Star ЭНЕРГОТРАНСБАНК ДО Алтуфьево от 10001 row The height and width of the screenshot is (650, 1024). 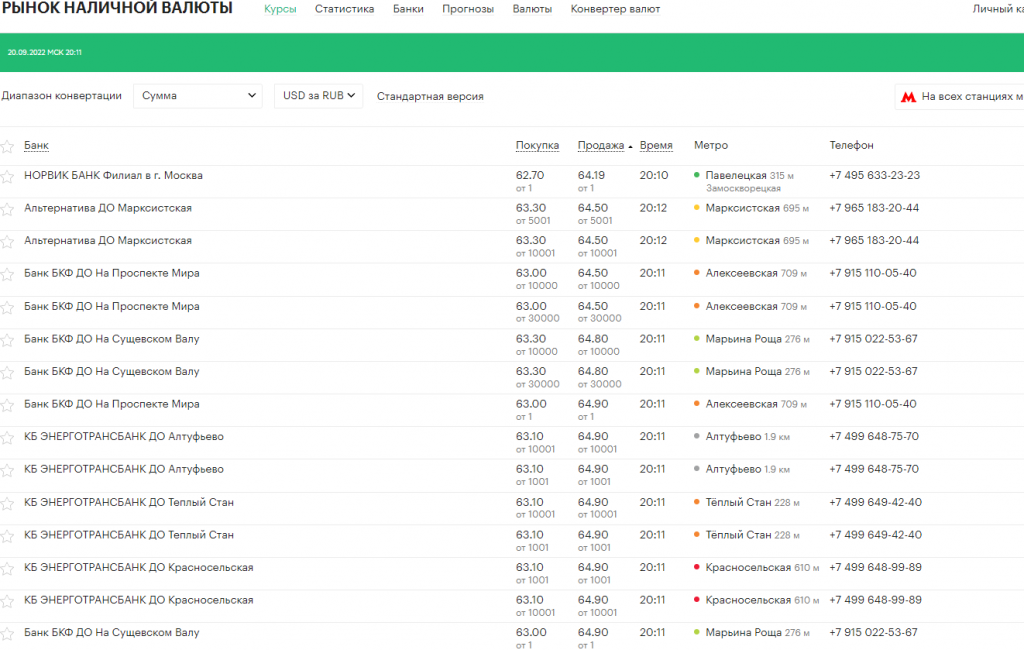[x=7, y=438]
